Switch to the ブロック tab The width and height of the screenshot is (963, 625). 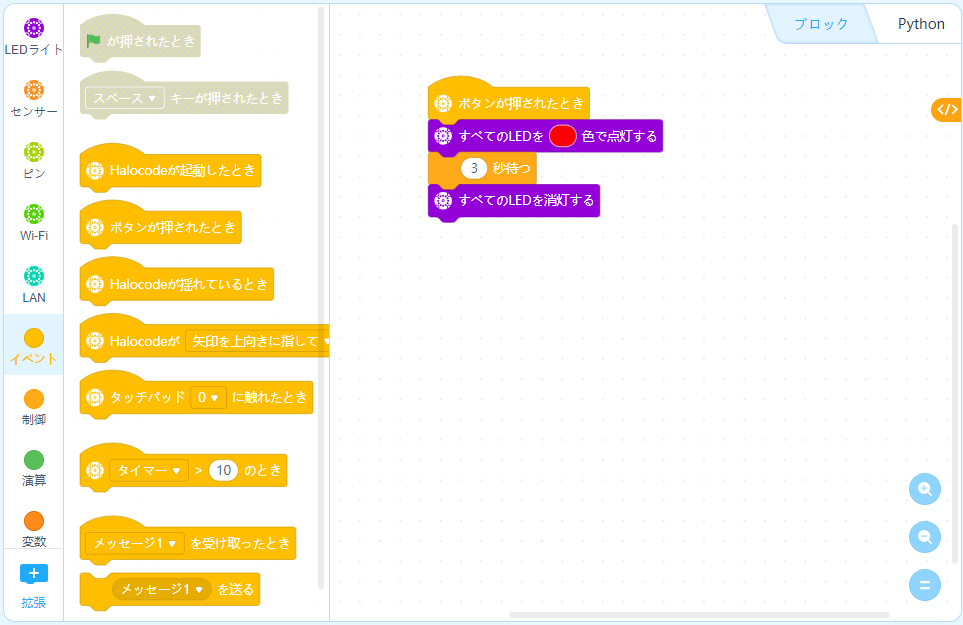pos(821,24)
